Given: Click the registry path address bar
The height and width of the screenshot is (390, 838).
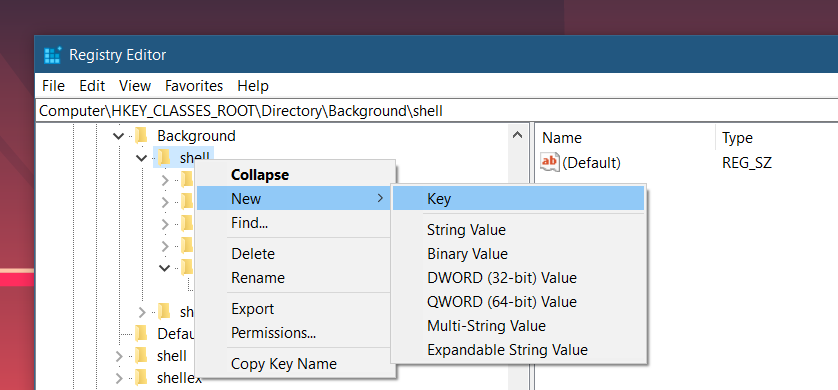Looking at the screenshot, I should point(438,111).
